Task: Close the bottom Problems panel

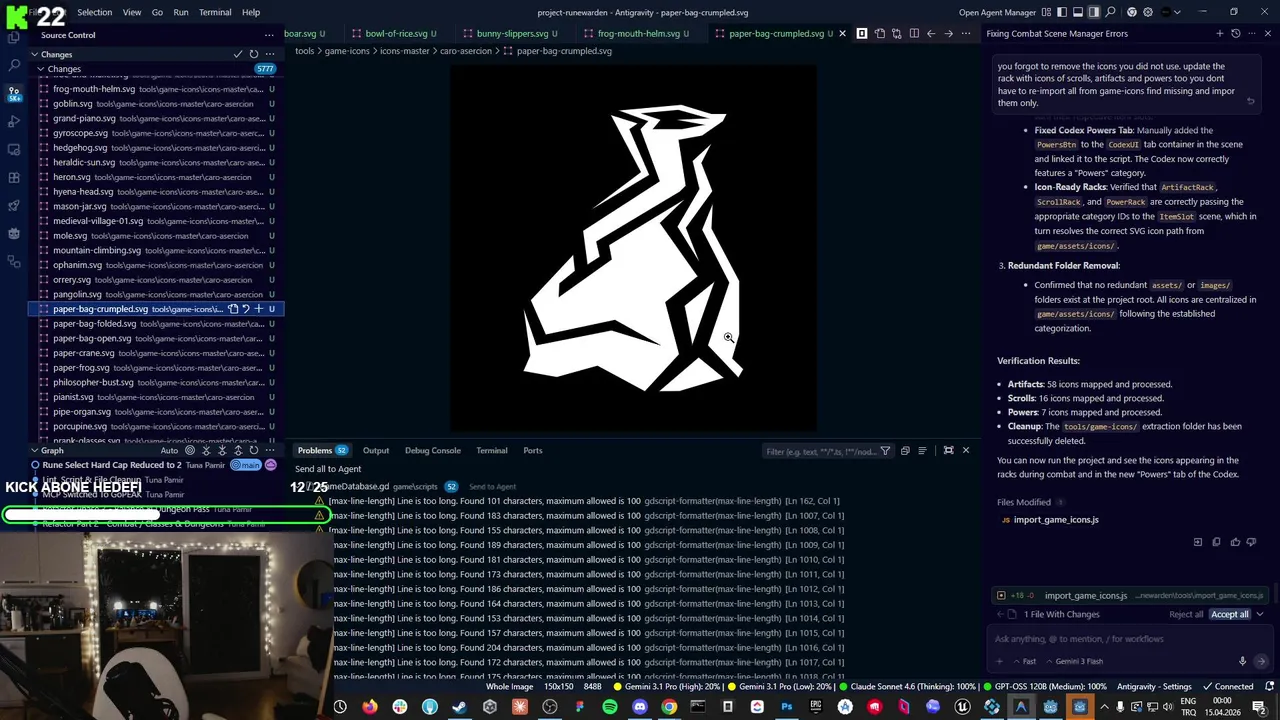Action: (x=965, y=450)
